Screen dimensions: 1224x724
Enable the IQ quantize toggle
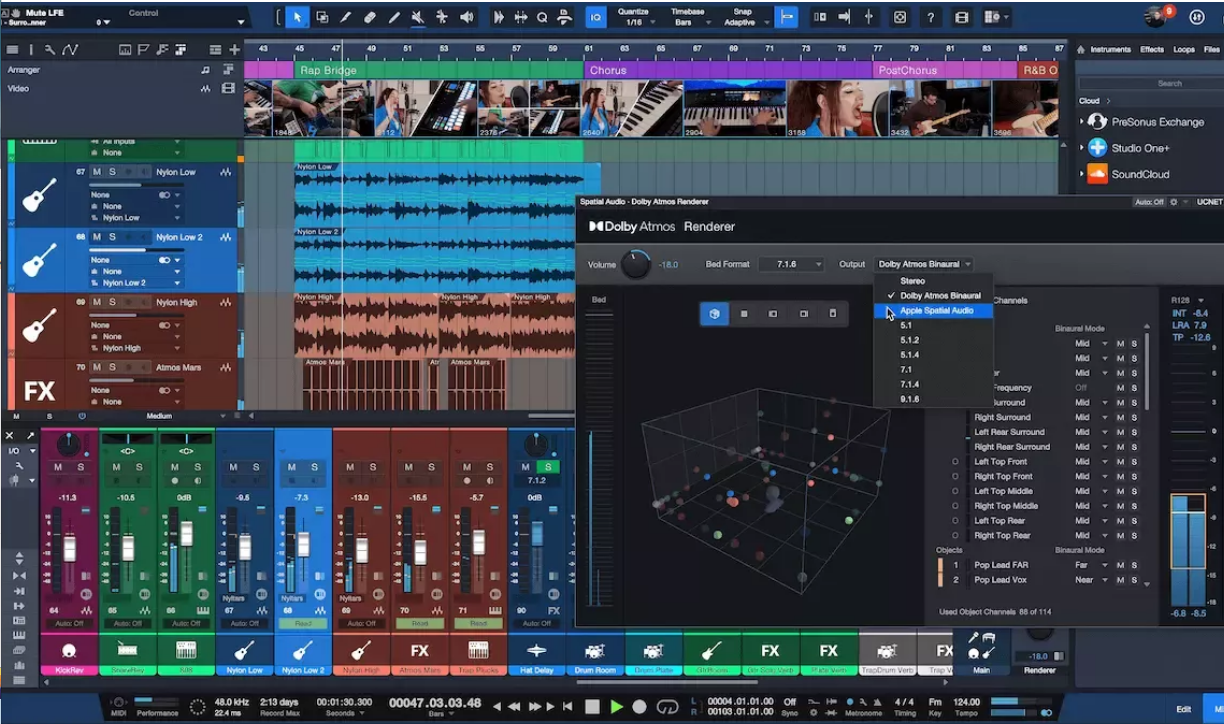click(x=596, y=17)
